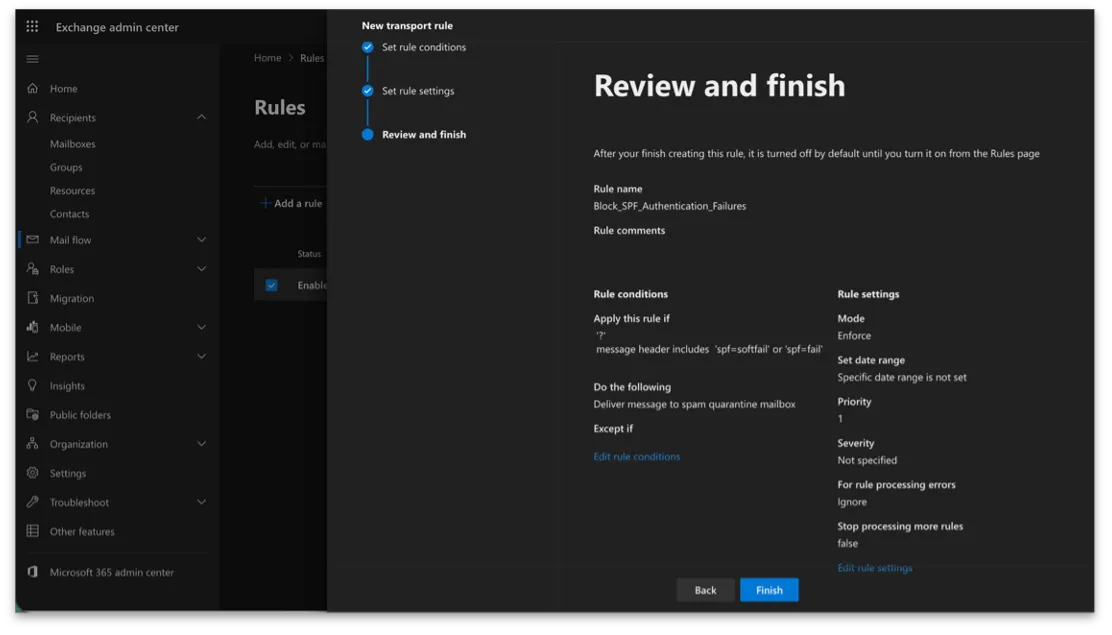
Task: Collapse the Recipients section chevron
Action: pyautogui.click(x=201, y=117)
